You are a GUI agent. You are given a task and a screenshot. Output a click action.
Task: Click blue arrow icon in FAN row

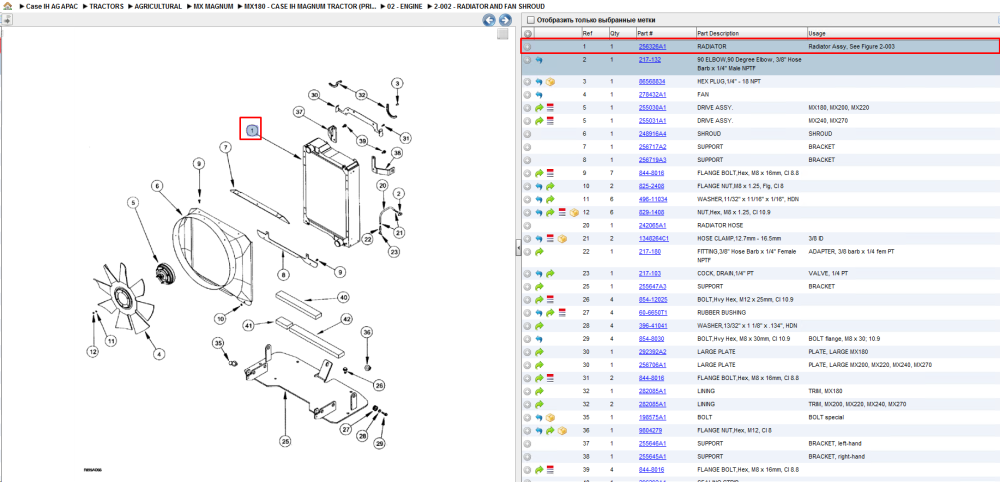(539, 94)
